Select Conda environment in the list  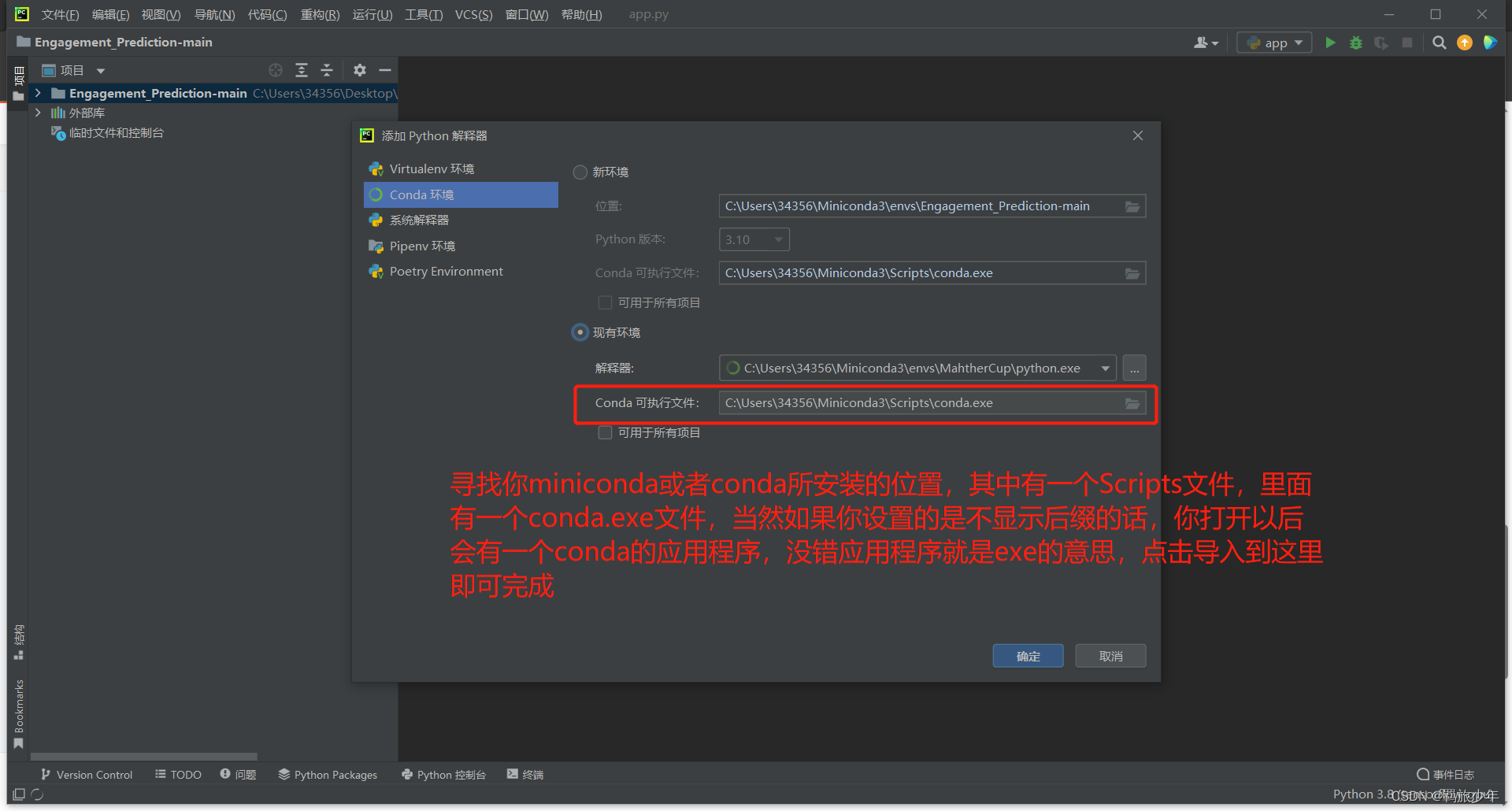tap(461, 194)
